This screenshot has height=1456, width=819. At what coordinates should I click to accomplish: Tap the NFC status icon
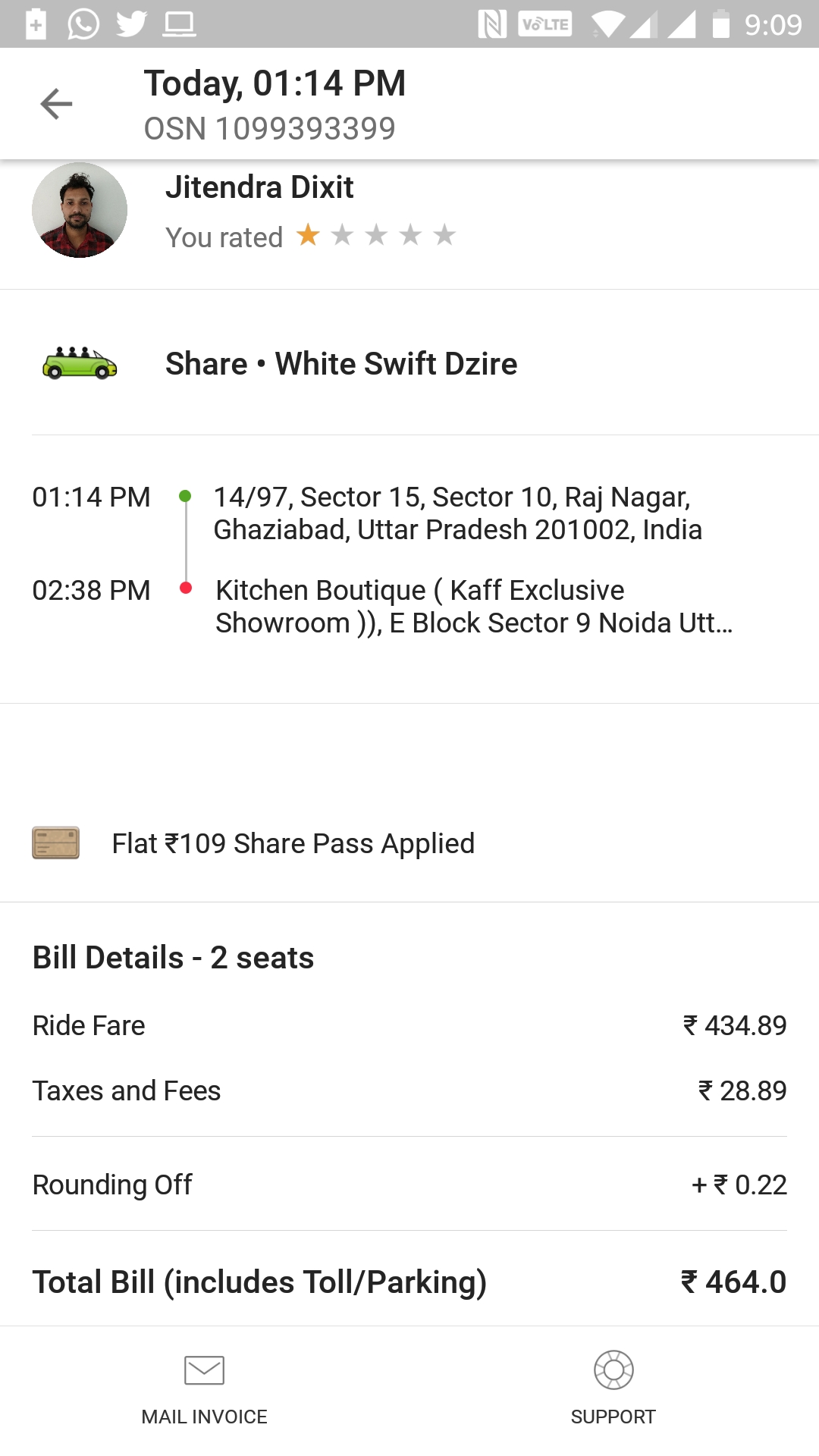(492, 24)
